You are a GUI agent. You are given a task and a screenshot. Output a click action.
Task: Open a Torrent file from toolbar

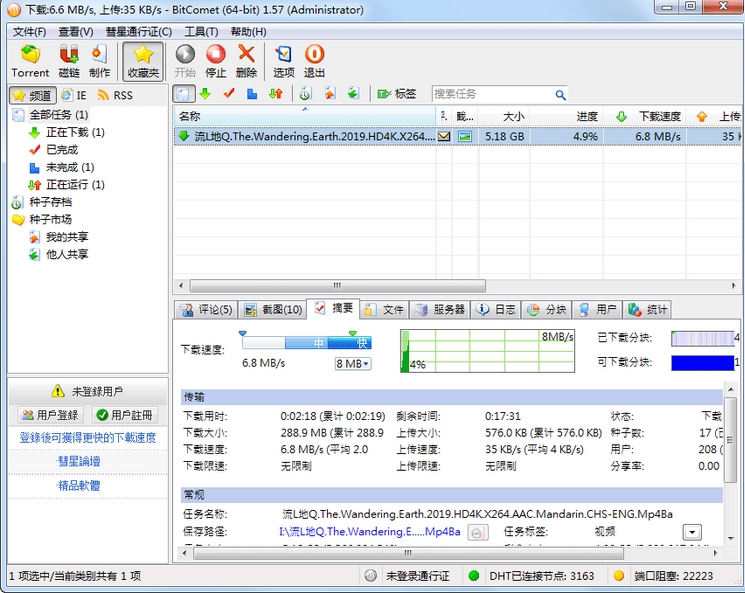click(x=30, y=61)
